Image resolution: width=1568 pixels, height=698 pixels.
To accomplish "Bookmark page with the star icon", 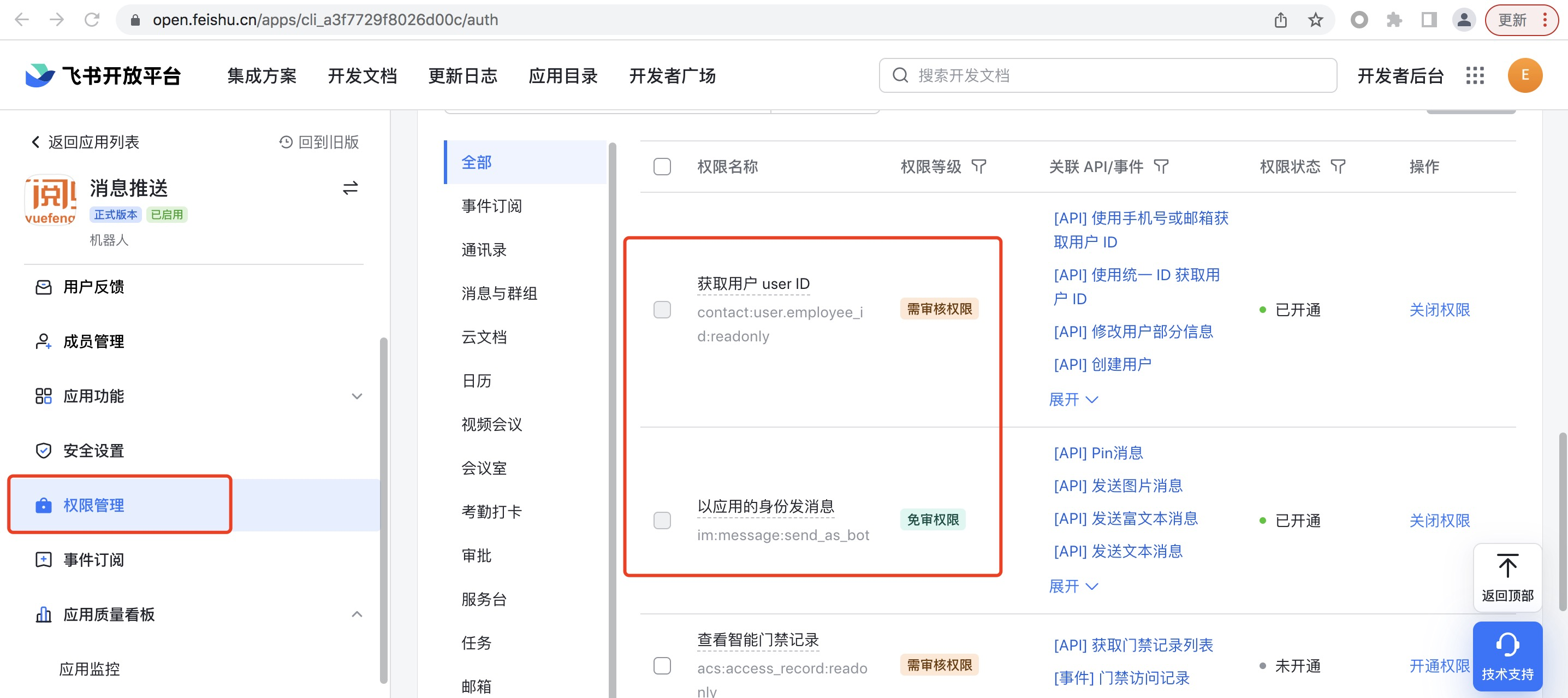I will (1315, 20).
